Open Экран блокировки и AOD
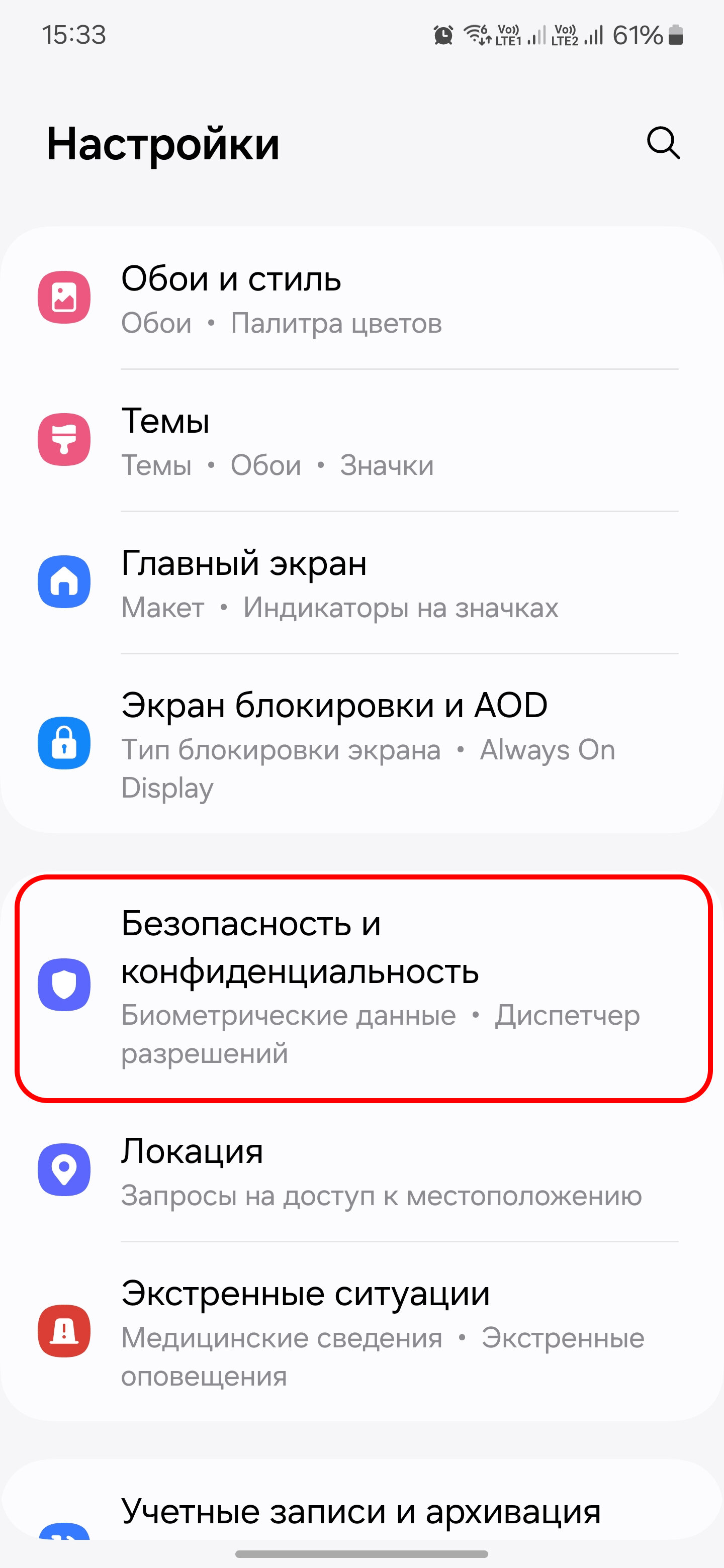 click(361, 743)
